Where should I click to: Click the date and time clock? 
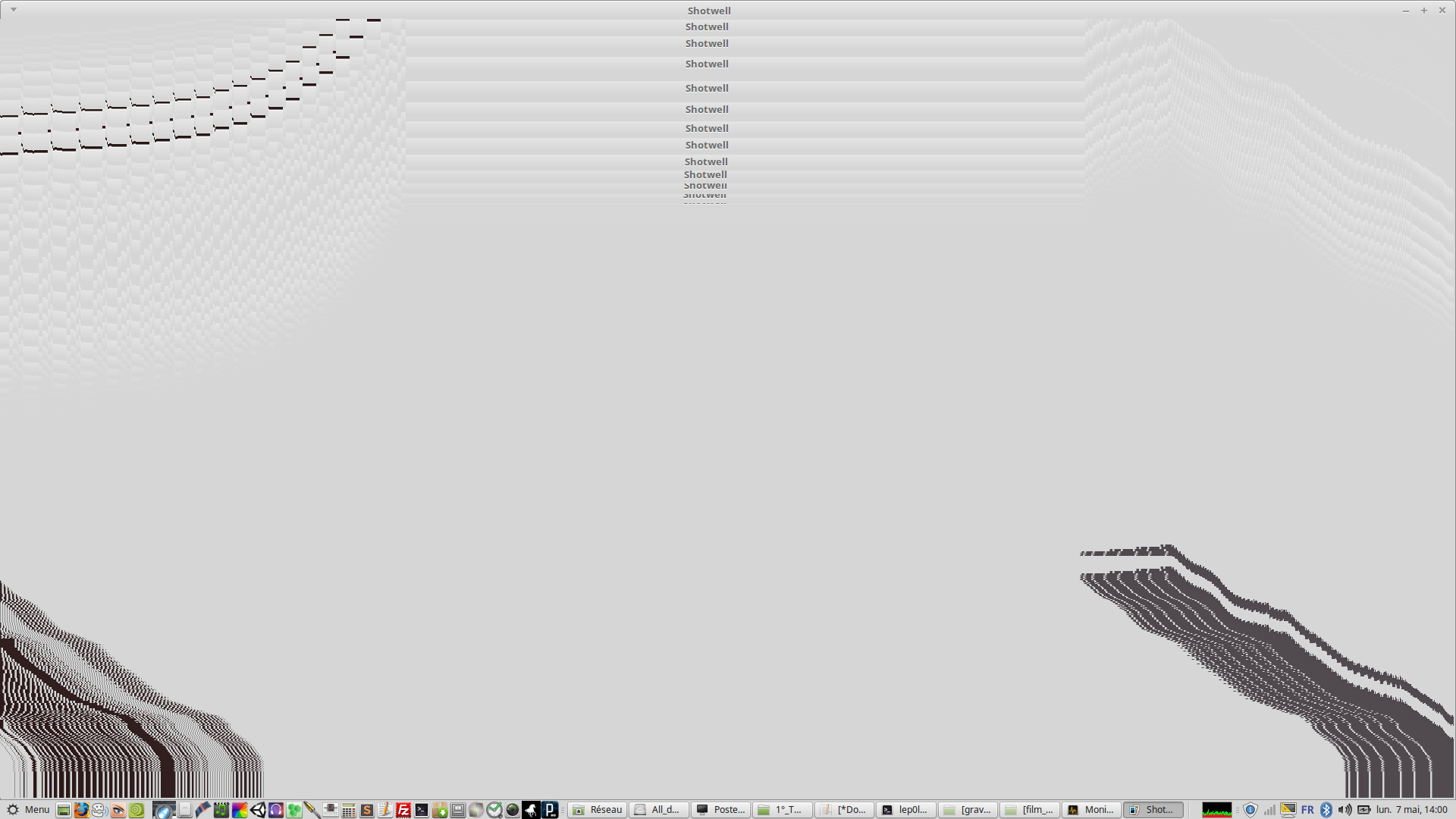pyautogui.click(x=1412, y=810)
